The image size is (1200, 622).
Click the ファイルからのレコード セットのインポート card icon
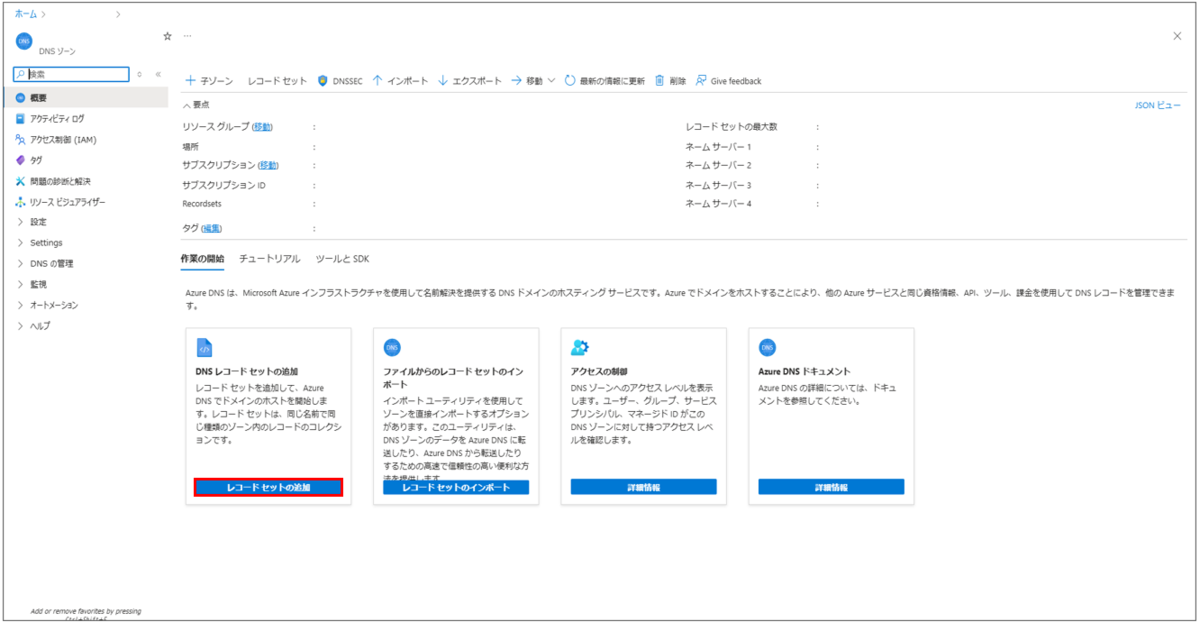pos(392,348)
